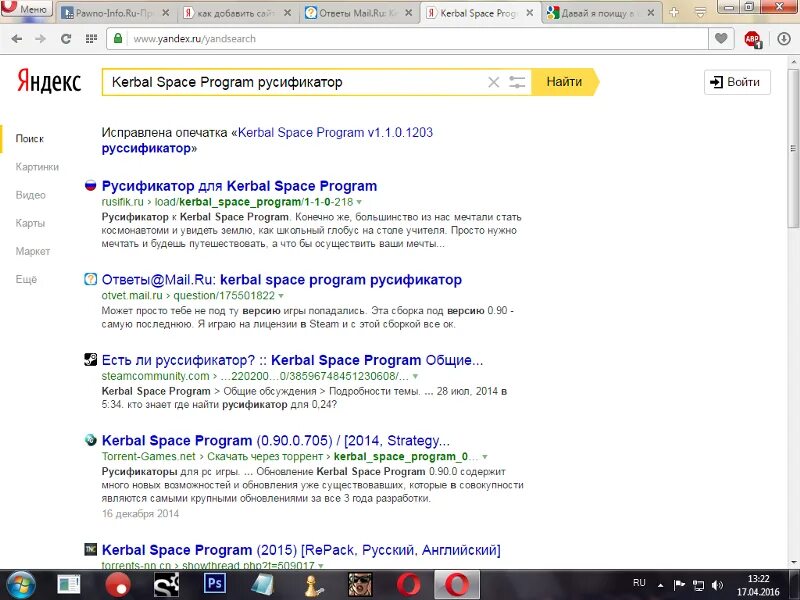Open the first Opera taskbar icon
This screenshot has height=600, width=800.
click(409, 585)
